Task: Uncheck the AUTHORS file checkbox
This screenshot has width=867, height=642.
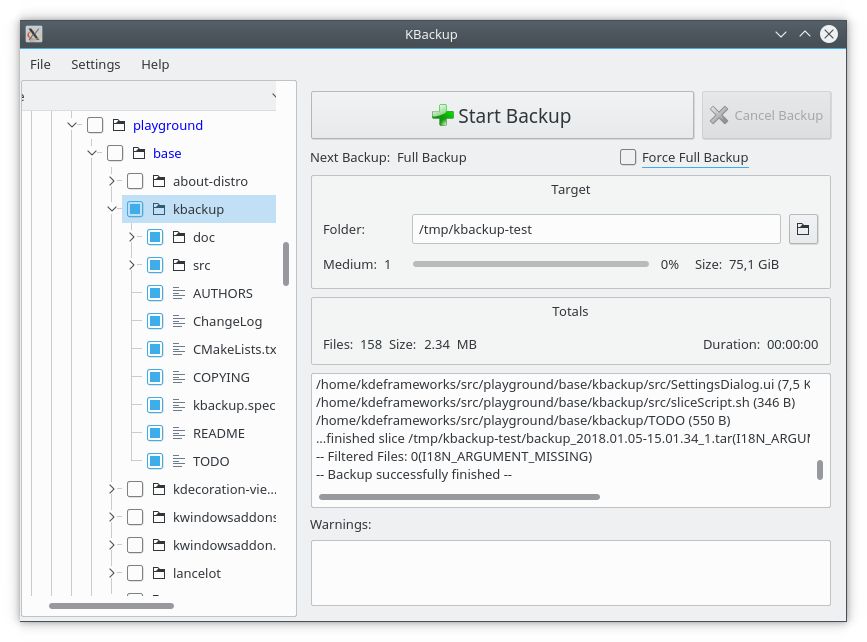Action: 156,292
